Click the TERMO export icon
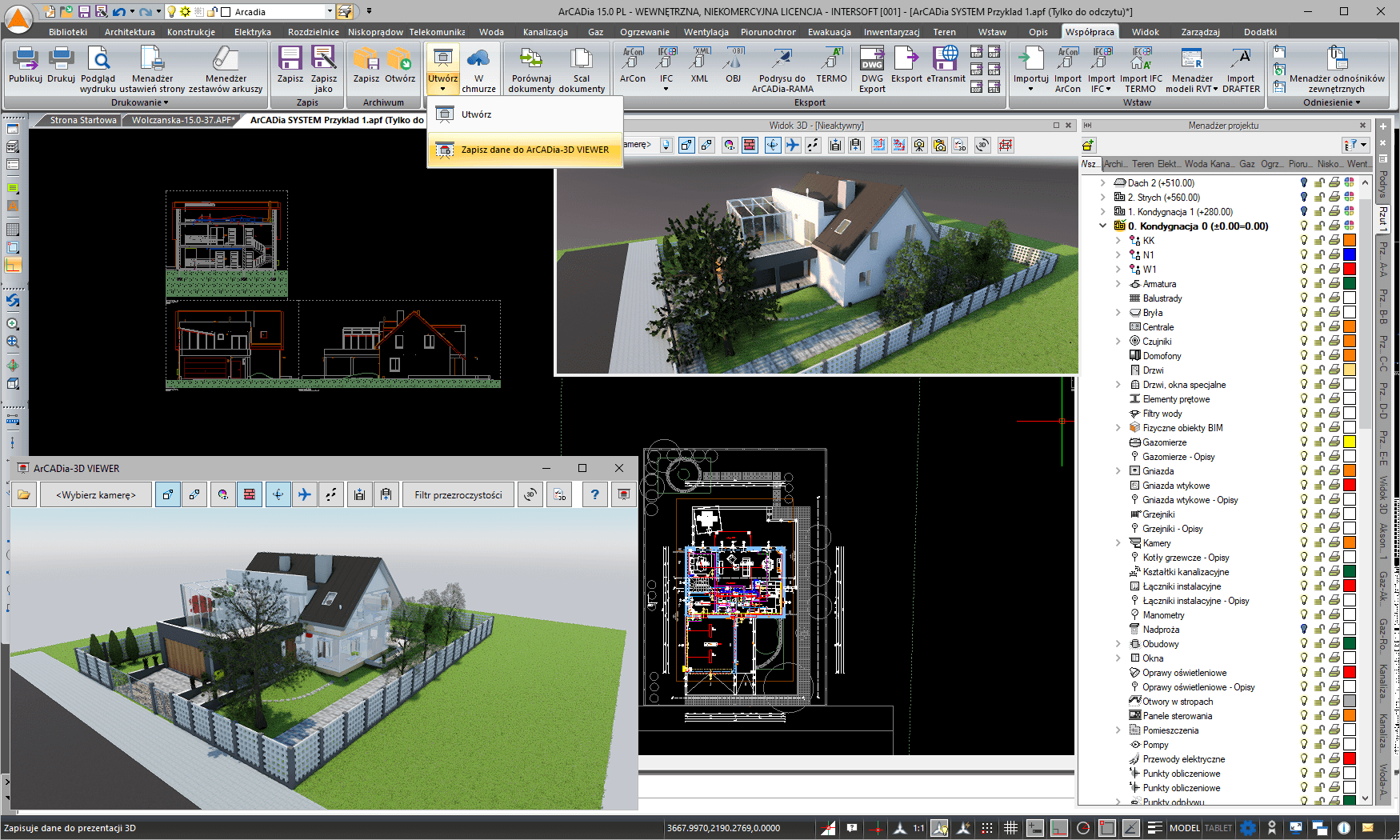The width and height of the screenshot is (1400, 840). [831, 59]
